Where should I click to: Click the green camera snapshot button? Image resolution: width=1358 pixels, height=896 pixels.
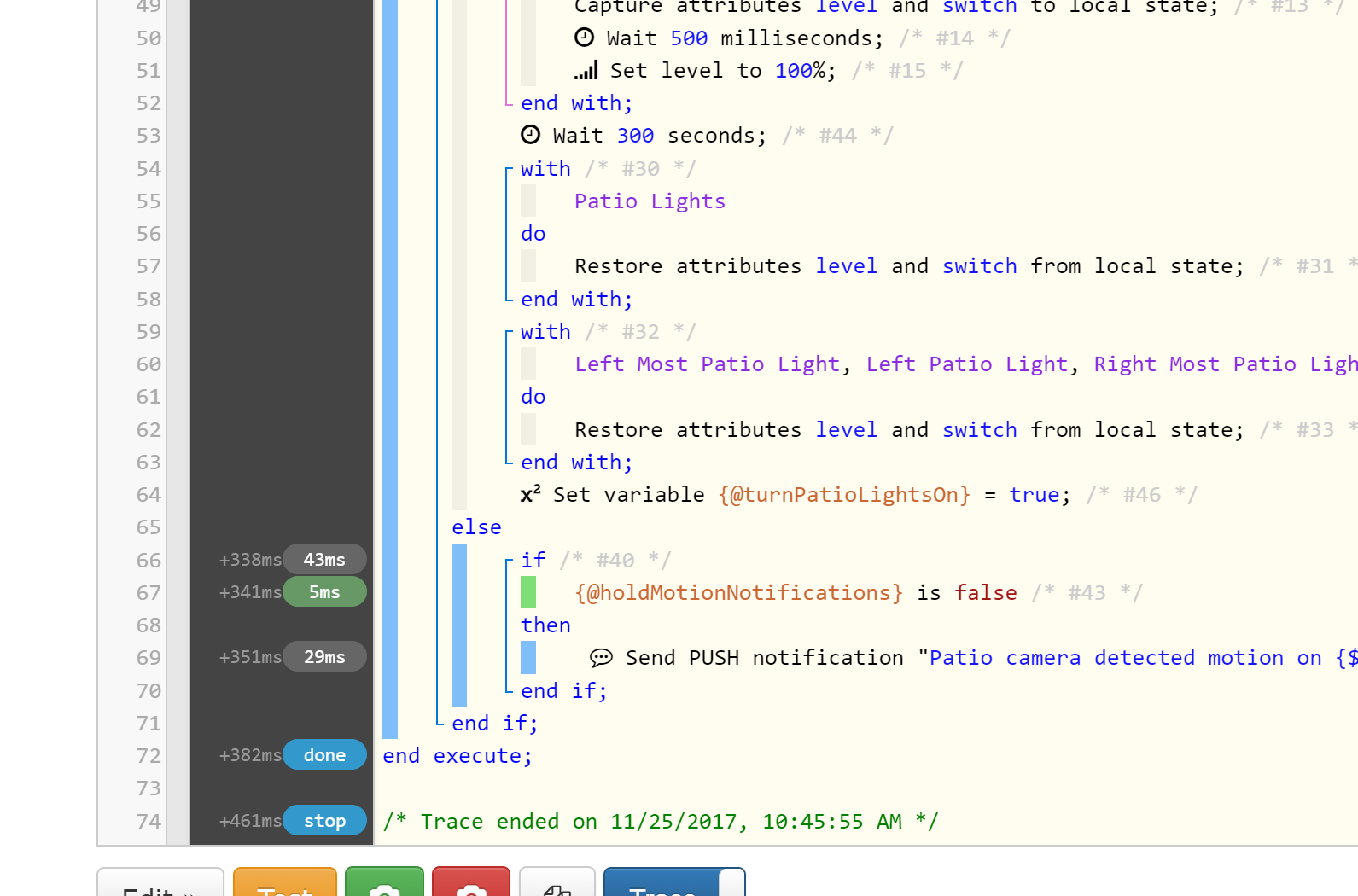pos(384,882)
